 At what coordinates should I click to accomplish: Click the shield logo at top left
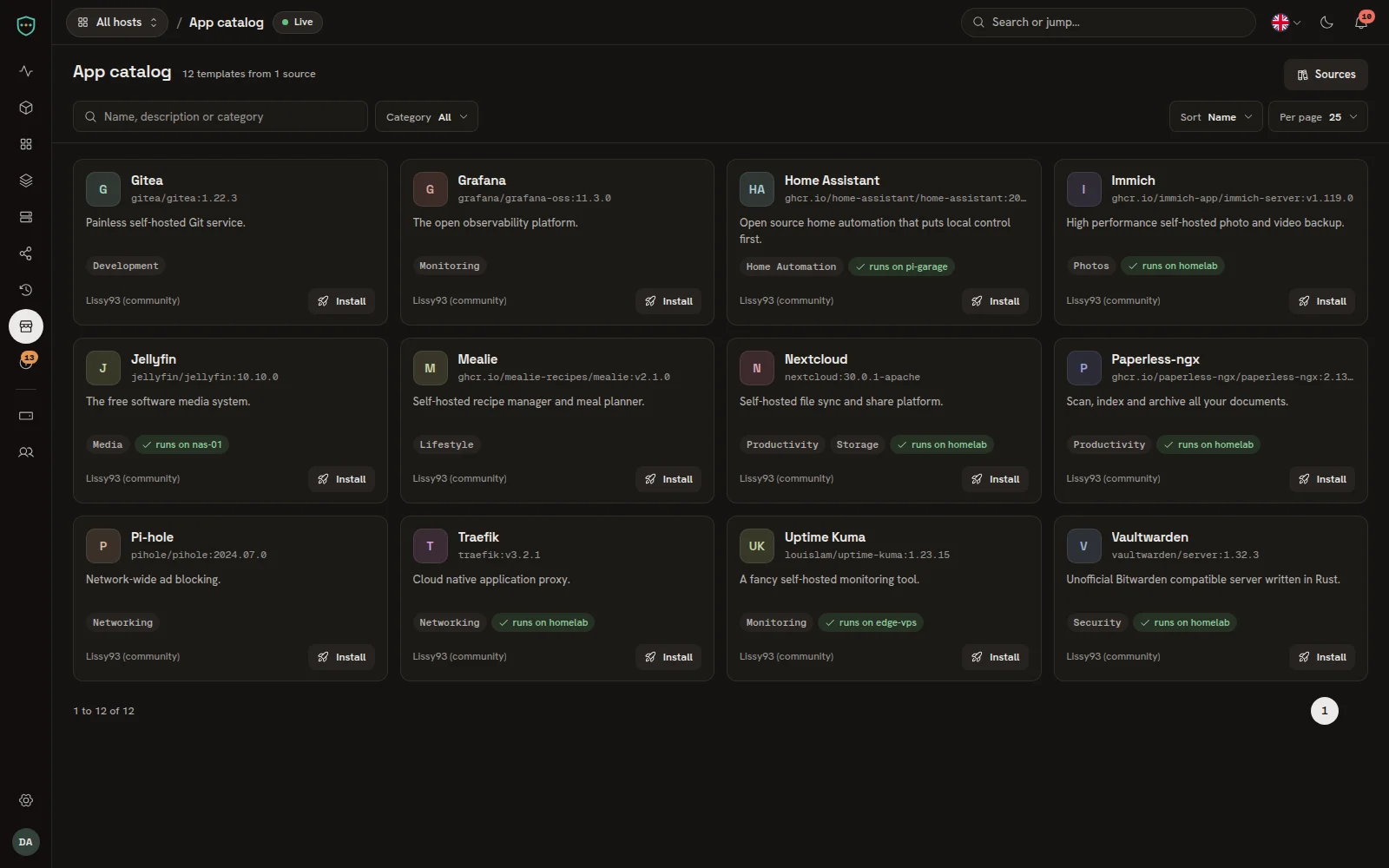[x=26, y=26]
